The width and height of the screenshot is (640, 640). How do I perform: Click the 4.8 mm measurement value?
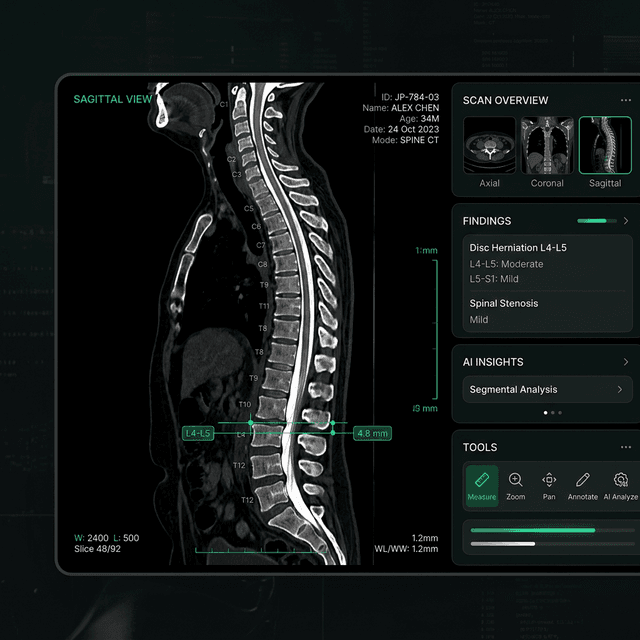coord(372,433)
